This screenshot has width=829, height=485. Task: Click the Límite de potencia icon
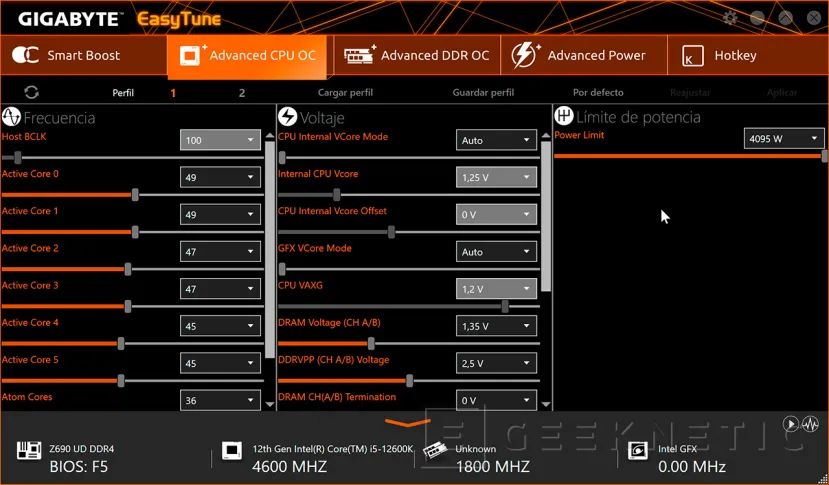click(x=564, y=115)
